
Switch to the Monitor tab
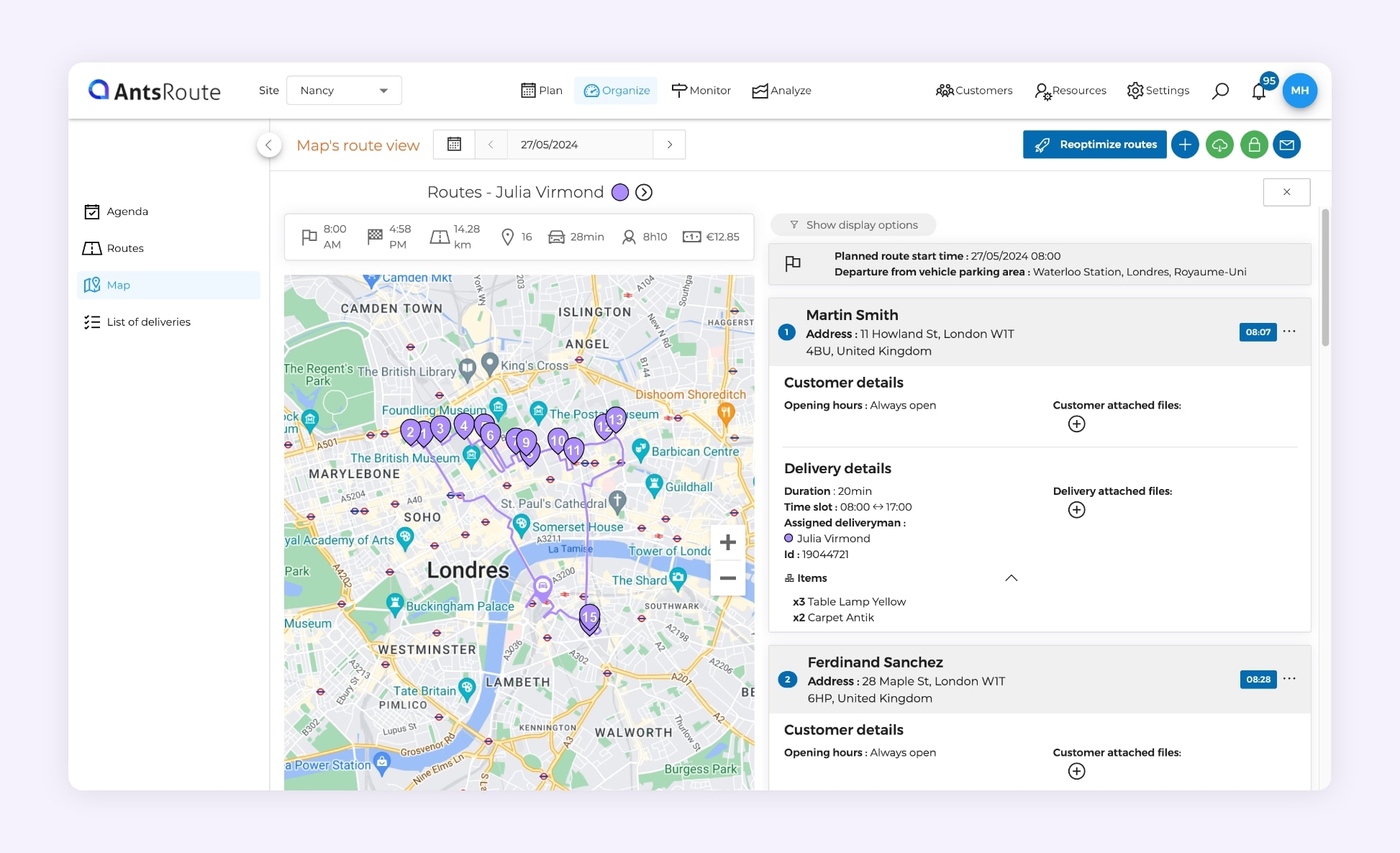[701, 91]
